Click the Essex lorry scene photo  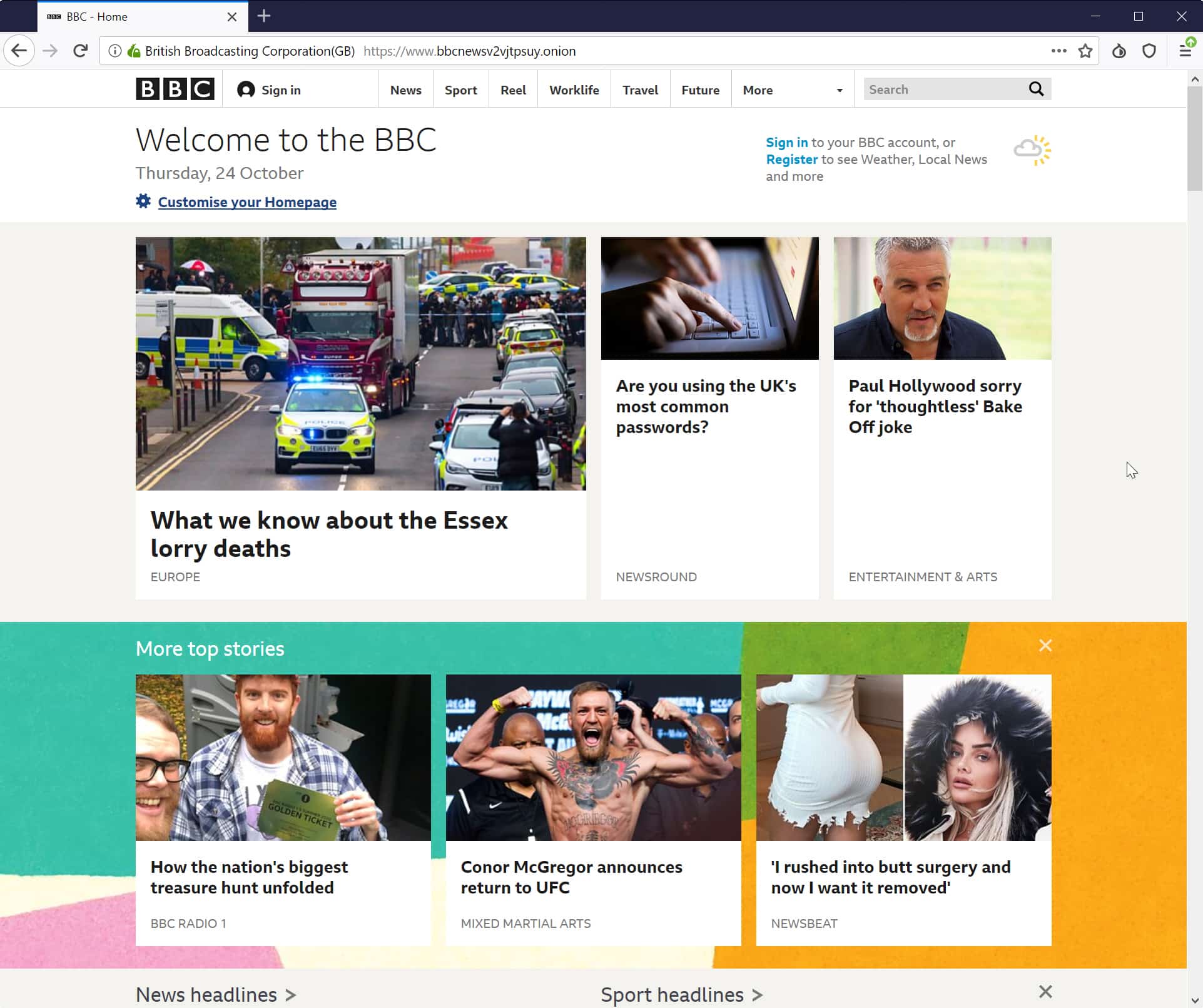[x=361, y=364]
